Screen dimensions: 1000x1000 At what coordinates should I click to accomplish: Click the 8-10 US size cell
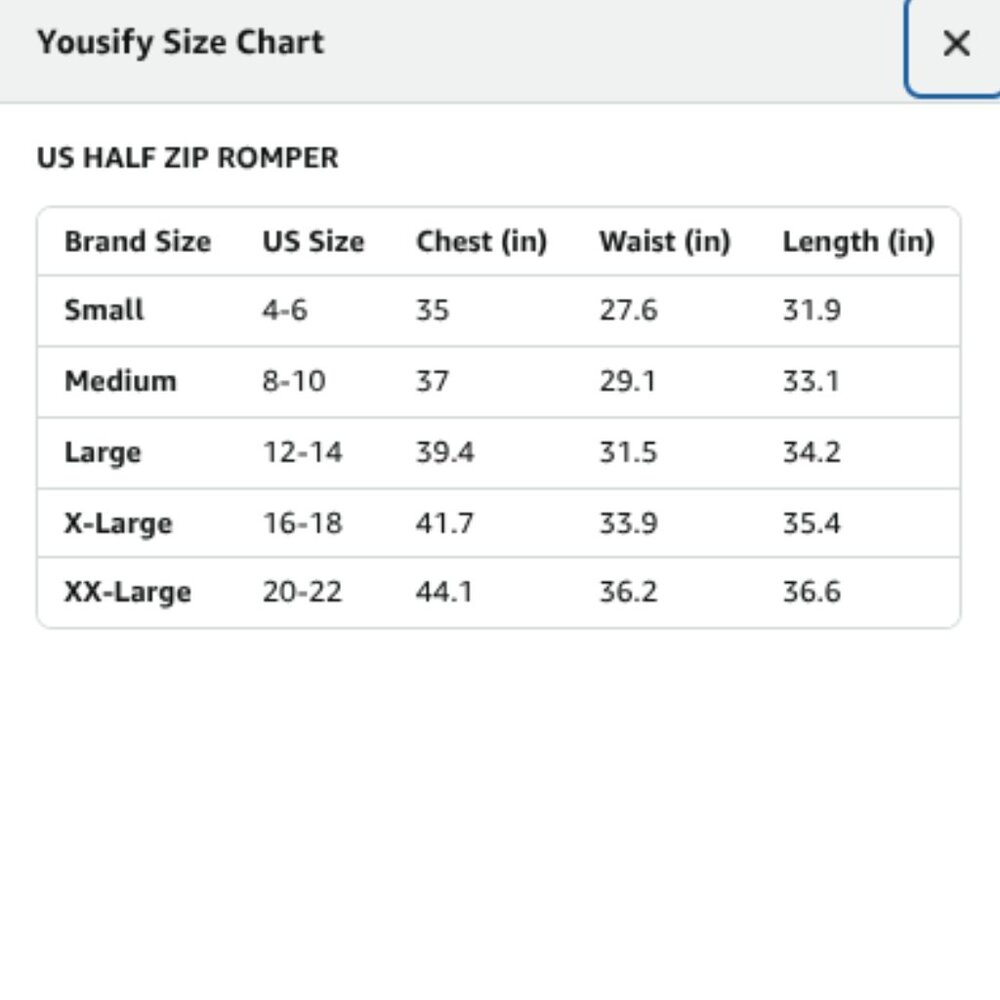(294, 381)
